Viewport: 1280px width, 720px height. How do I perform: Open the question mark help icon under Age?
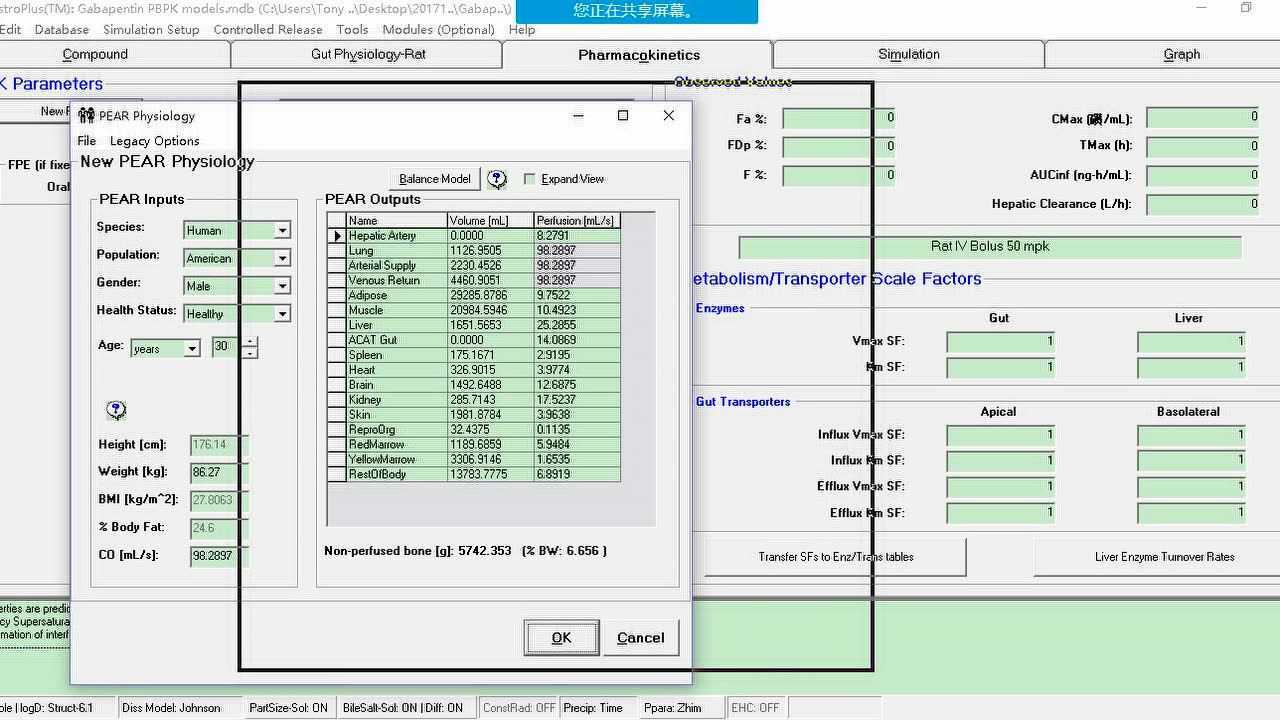point(115,410)
